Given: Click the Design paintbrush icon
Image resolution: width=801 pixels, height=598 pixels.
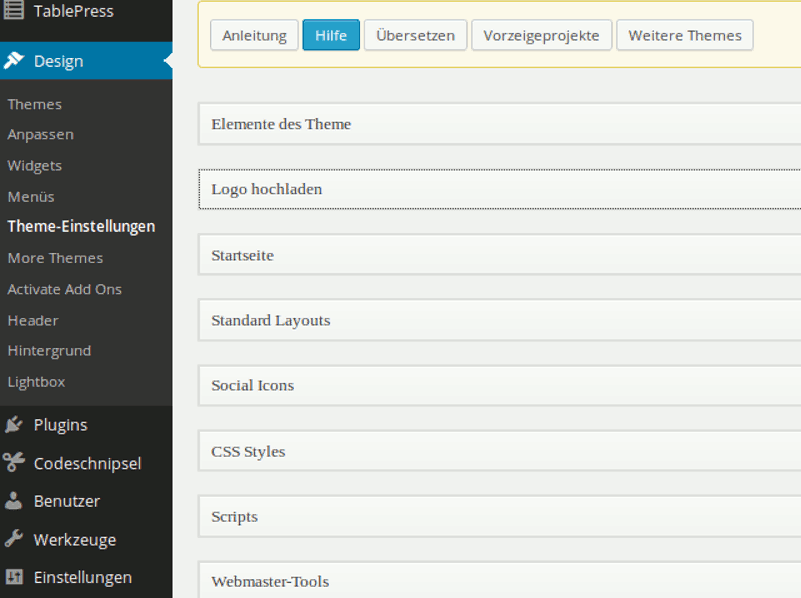Looking at the screenshot, I should [x=14, y=61].
